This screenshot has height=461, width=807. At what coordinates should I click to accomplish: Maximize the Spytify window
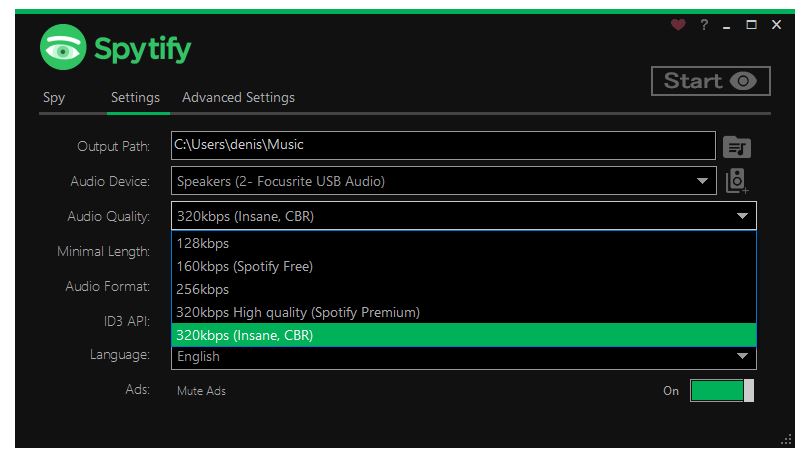click(x=751, y=24)
